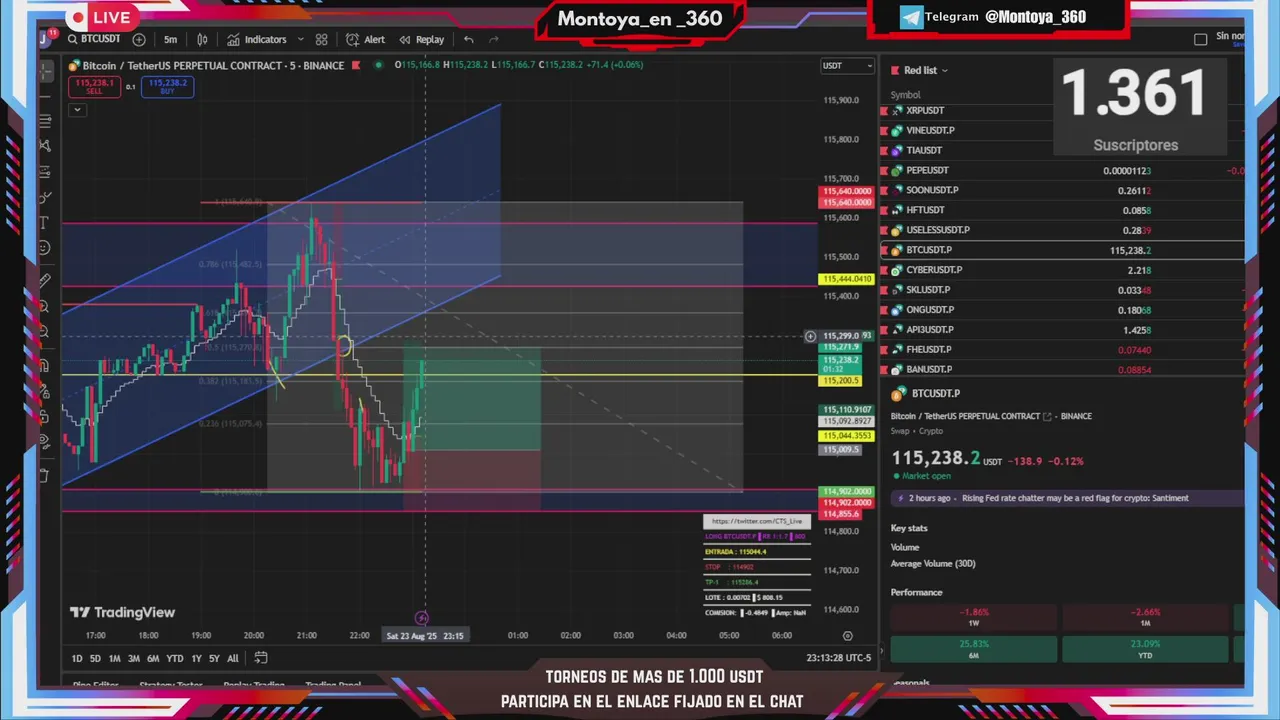Toggle the red flag on PEPEUSDT row
Viewport: 1280px width, 720px height.
pos(884,170)
